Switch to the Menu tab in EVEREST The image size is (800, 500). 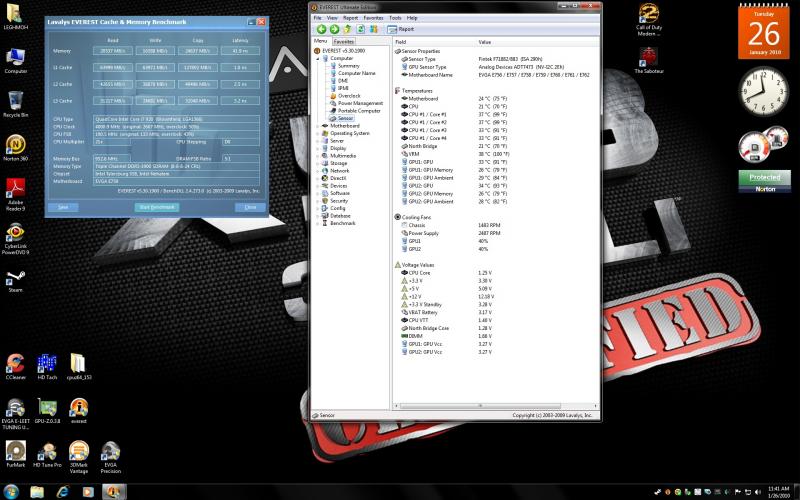(320, 41)
